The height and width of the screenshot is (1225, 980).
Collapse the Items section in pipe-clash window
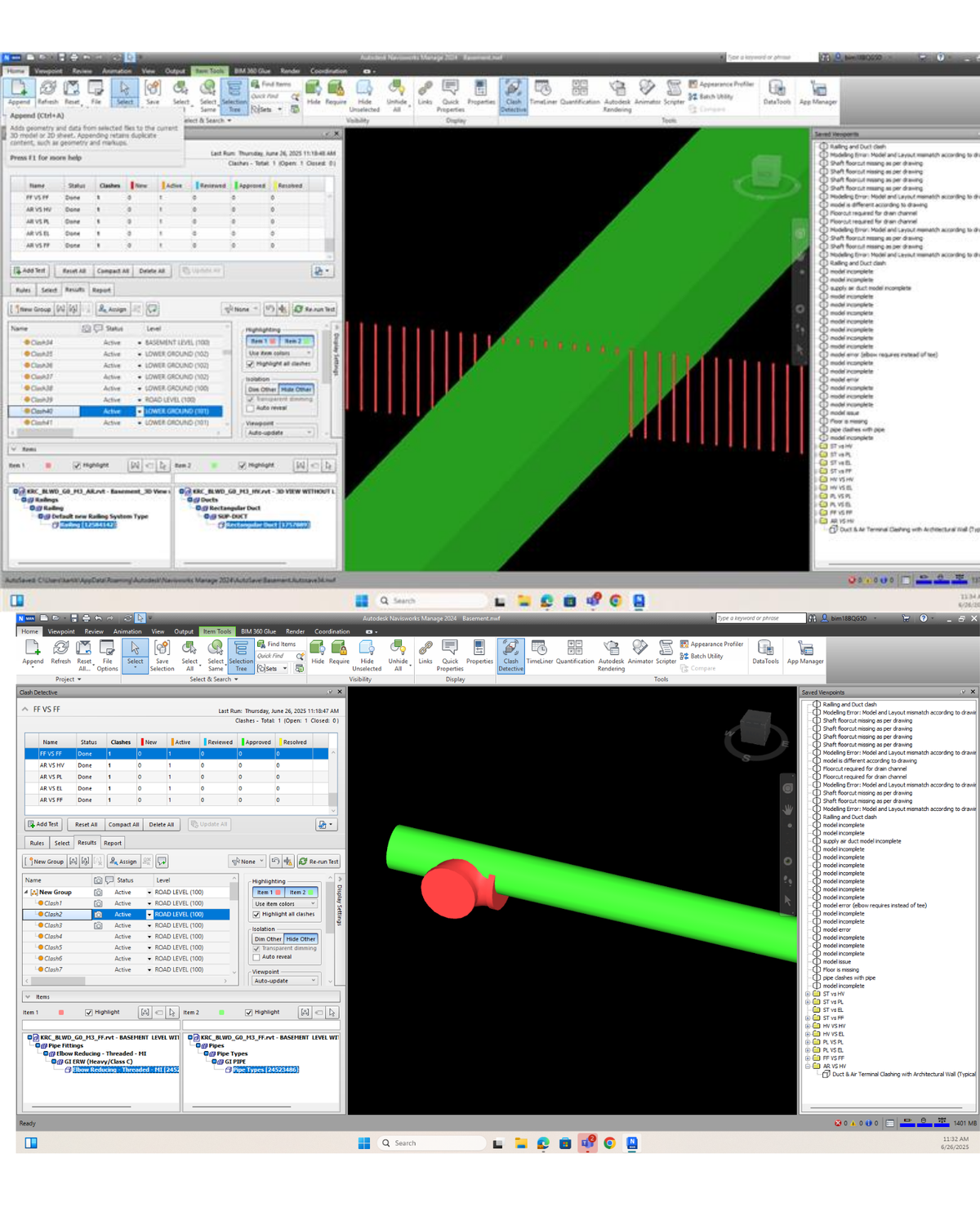coord(28,997)
